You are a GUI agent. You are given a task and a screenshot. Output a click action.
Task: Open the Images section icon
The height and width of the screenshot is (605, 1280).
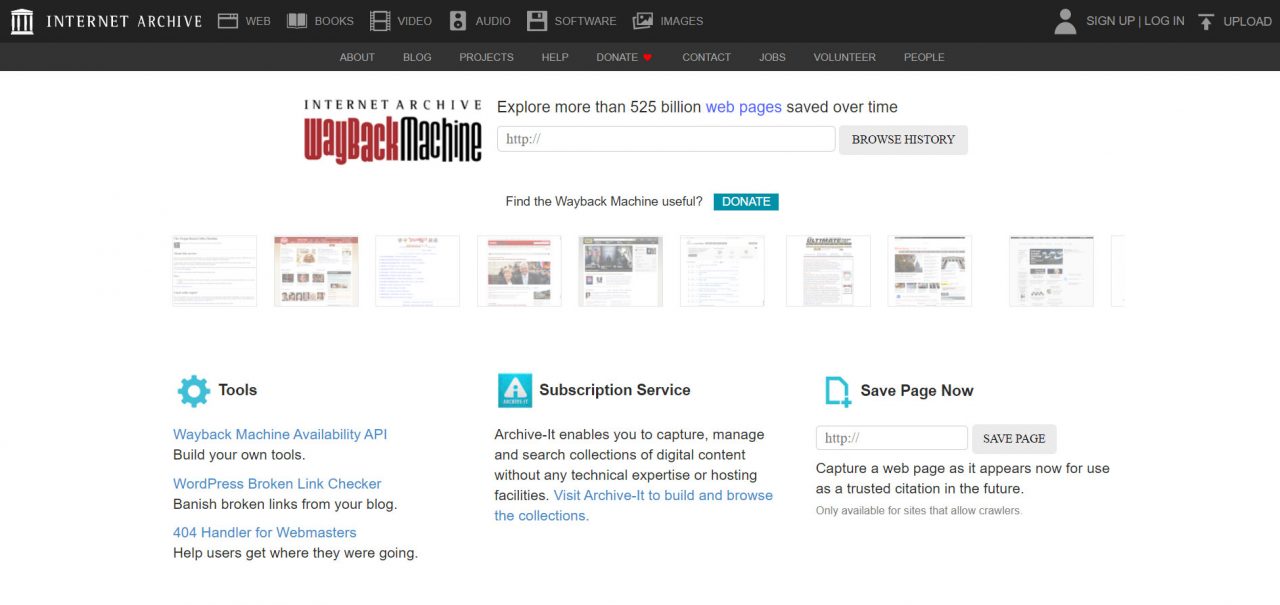coord(643,21)
